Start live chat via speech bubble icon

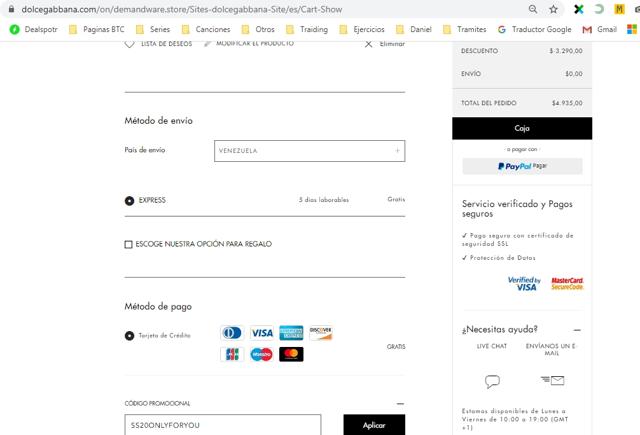(492, 381)
